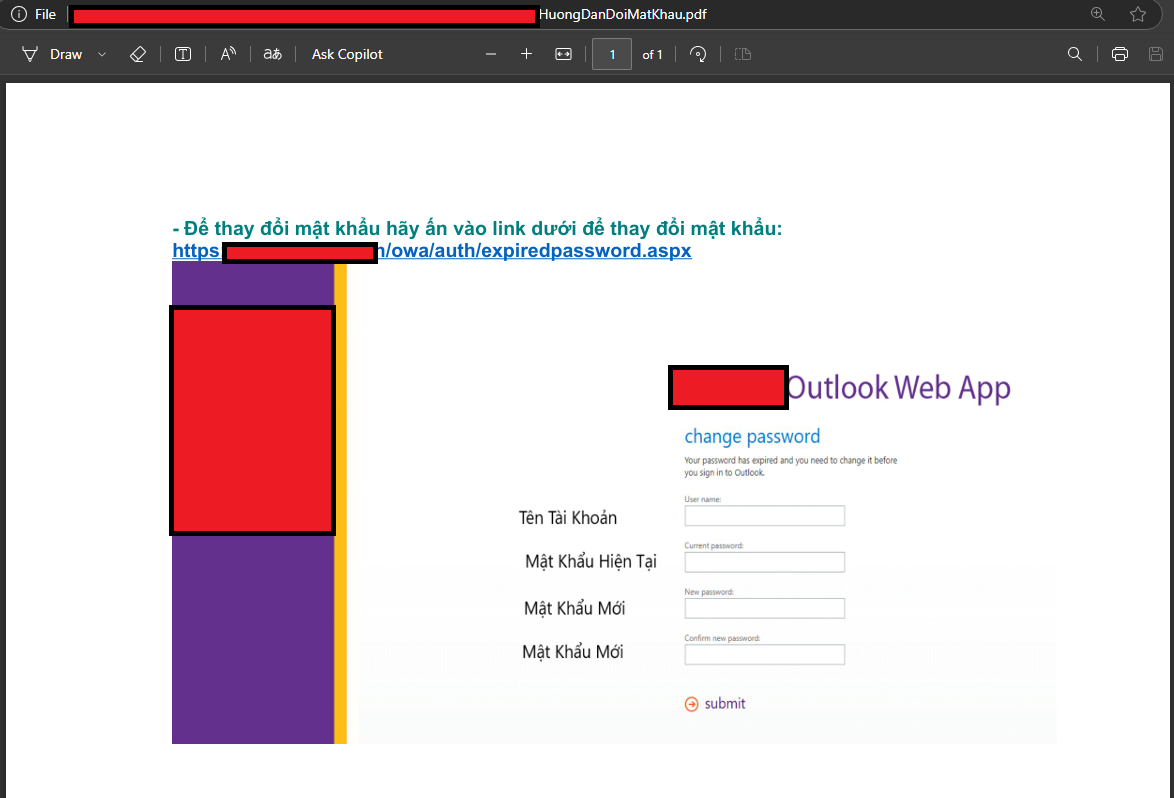Zoom in with the plus button

pyautogui.click(x=526, y=54)
